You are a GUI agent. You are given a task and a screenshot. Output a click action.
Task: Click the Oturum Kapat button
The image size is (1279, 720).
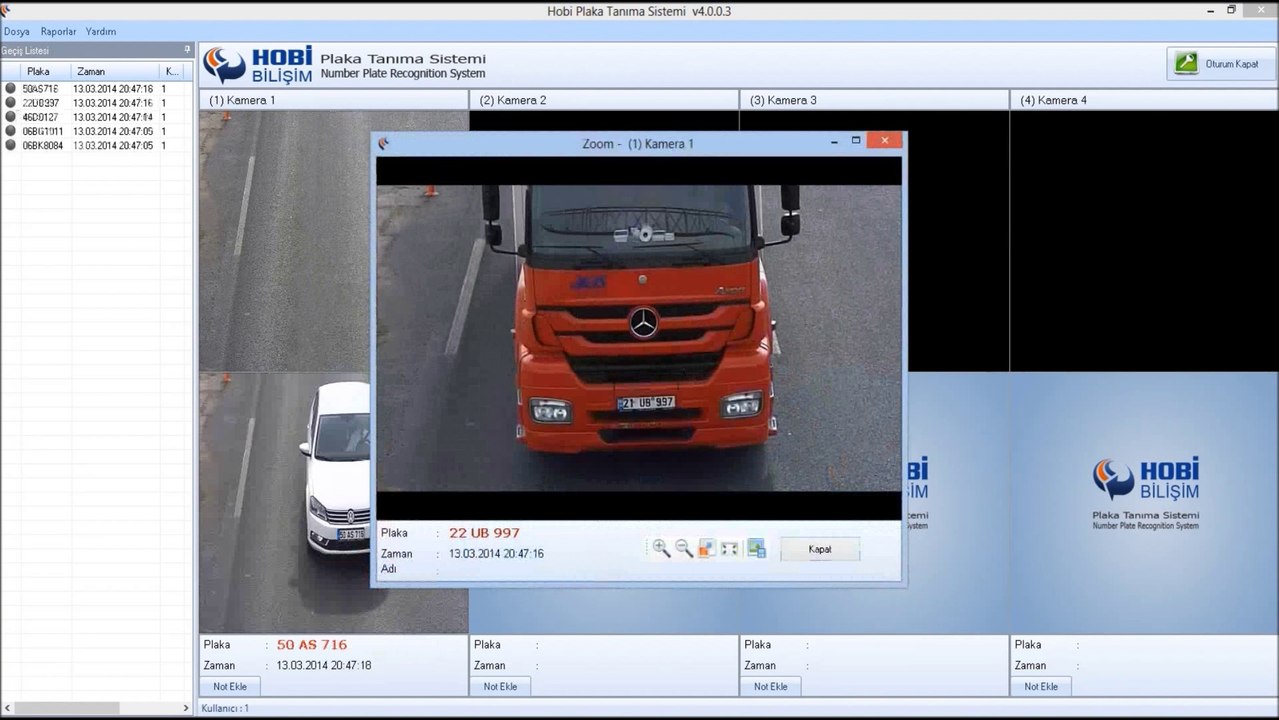(x=1220, y=64)
